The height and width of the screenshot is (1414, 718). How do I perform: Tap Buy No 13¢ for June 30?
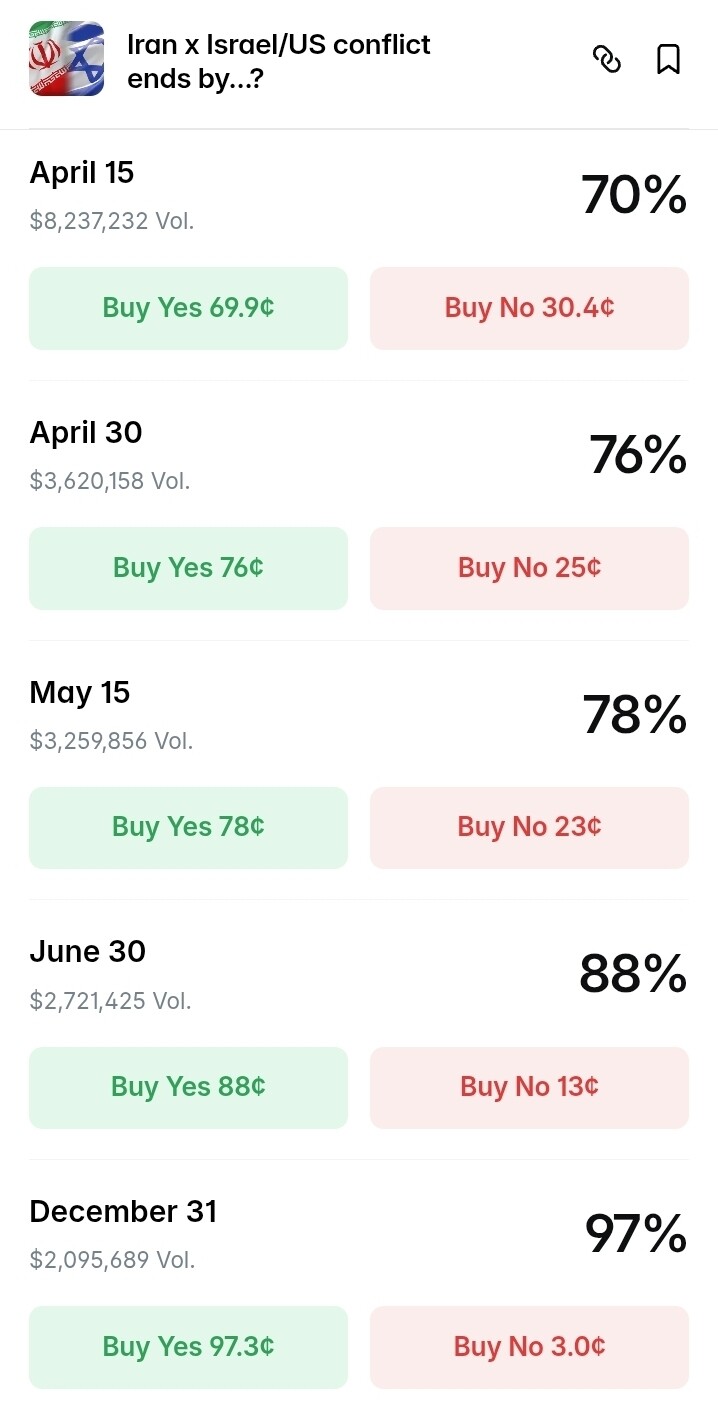pyautogui.click(x=529, y=1087)
